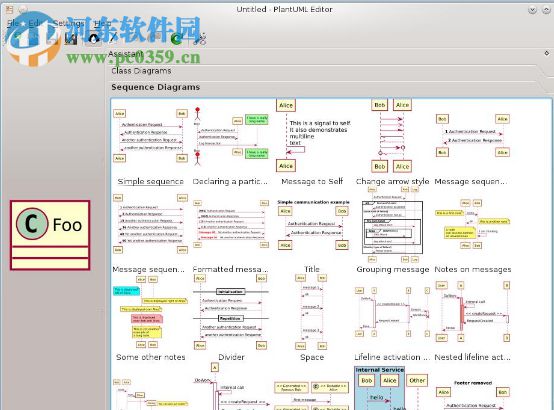Select the Footer removed thumbnail
Viewport: 554px width, 410px height.
pos(473,394)
